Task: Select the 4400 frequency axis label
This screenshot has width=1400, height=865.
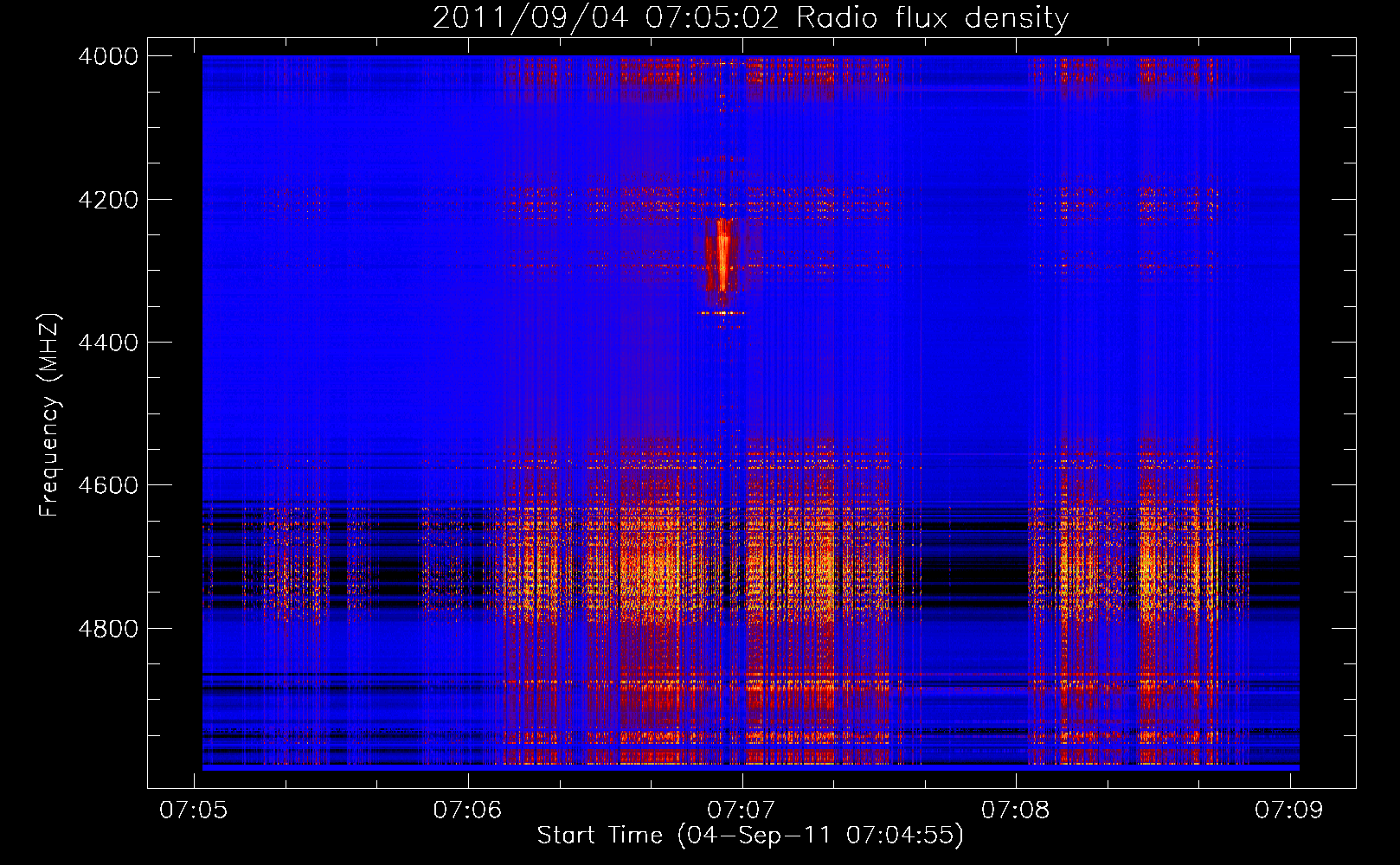Action: 108,343
